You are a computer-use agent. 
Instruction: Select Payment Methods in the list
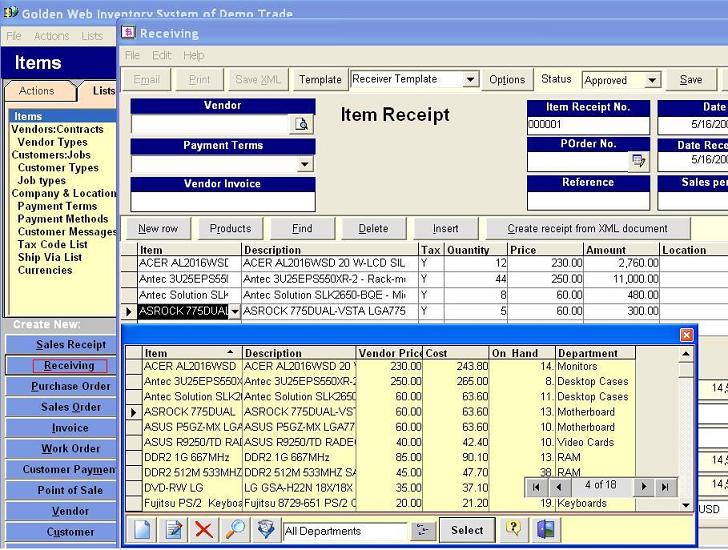(63, 219)
